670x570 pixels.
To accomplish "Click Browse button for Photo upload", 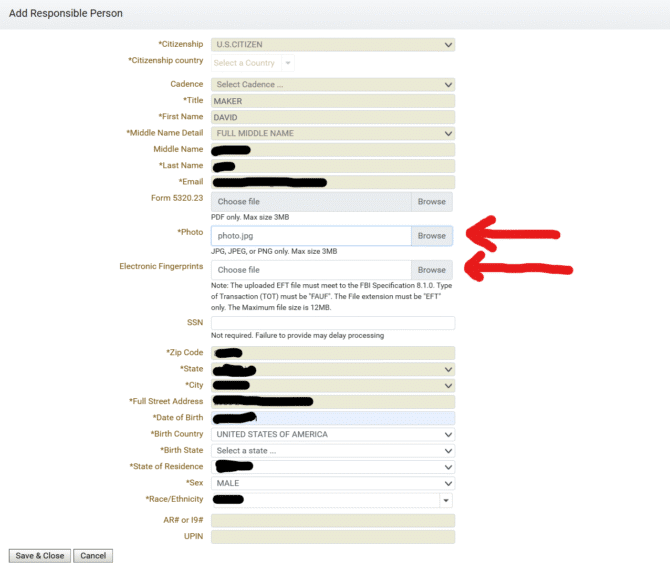I will click(x=431, y=236).
